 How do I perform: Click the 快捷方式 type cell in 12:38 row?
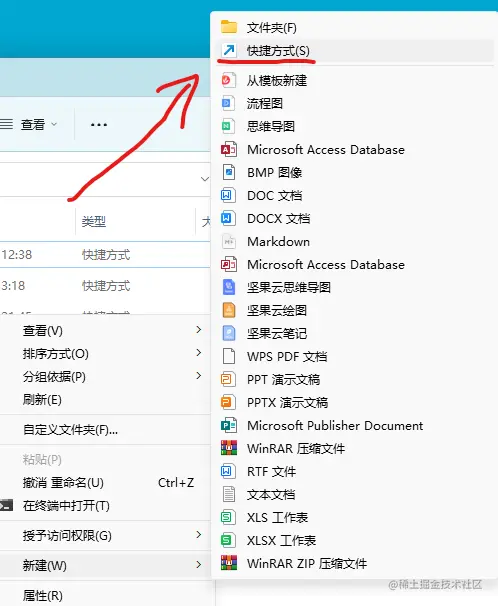106,255
